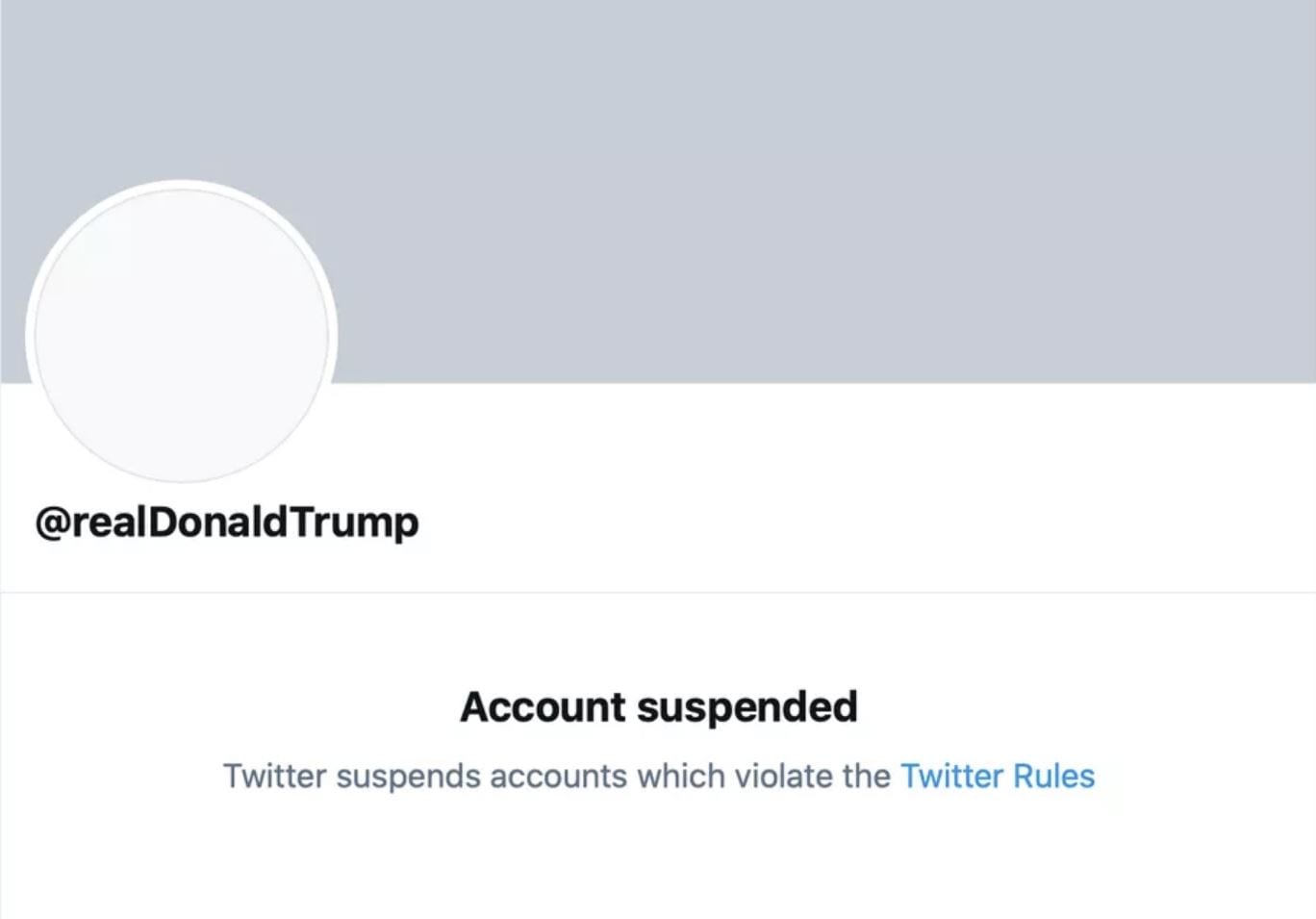This screenshot has width=1316, height=919.
Task: Click the Account suspended heading
Action: (x=658, y=706)
